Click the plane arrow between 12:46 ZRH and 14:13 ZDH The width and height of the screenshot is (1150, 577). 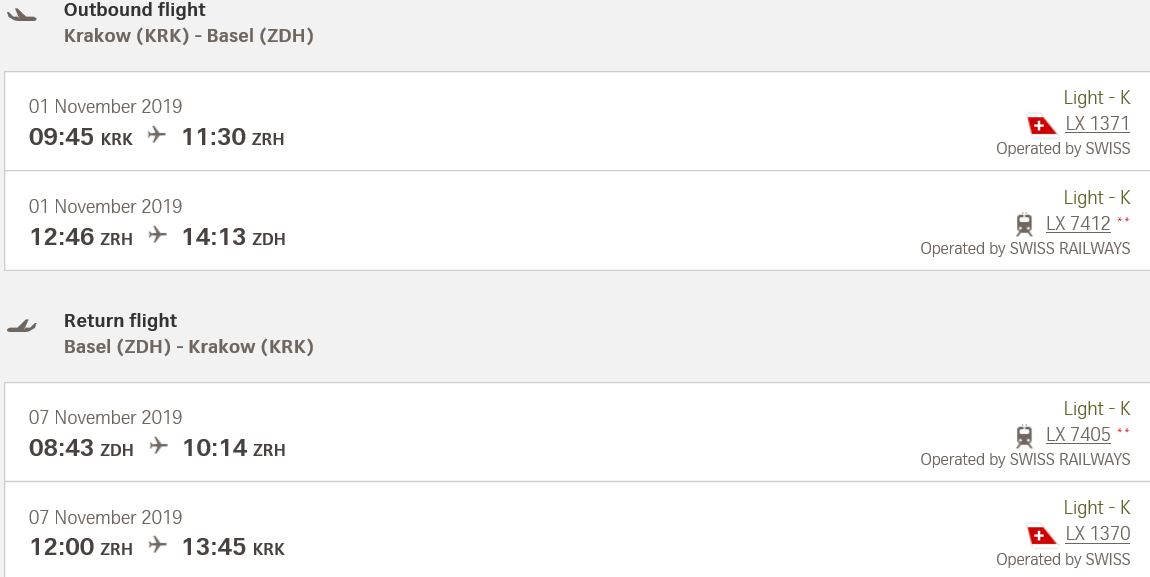[x=158, y=235]
